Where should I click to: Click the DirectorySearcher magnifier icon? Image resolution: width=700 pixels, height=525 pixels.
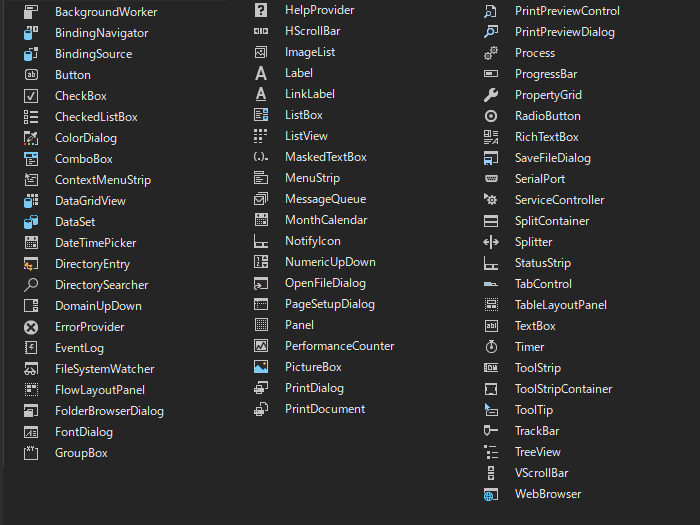point(31,285)
